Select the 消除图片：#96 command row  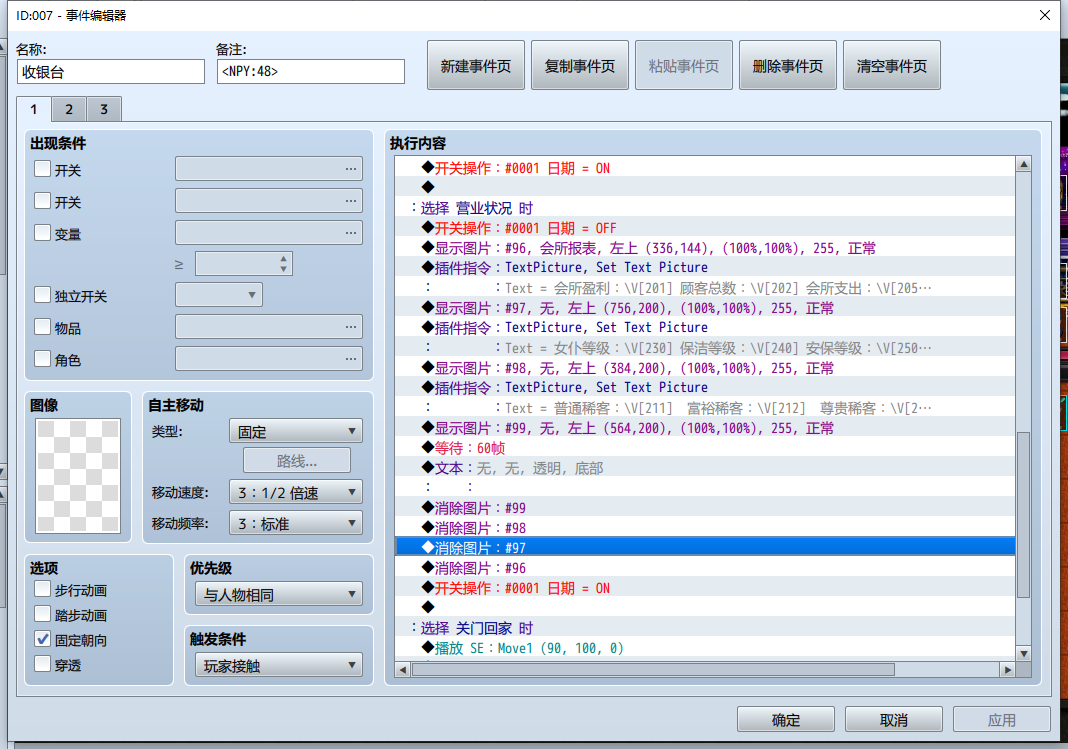coord(705,568)
